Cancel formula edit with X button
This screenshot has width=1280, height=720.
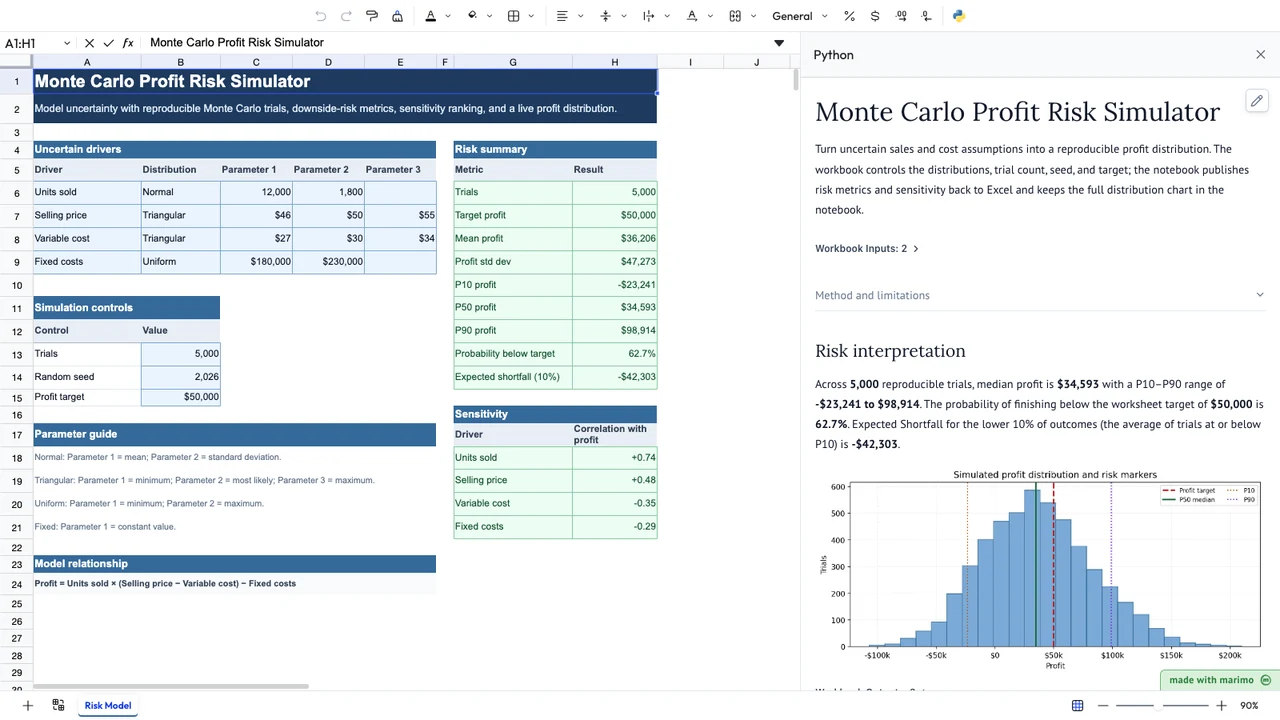(90, 43)
